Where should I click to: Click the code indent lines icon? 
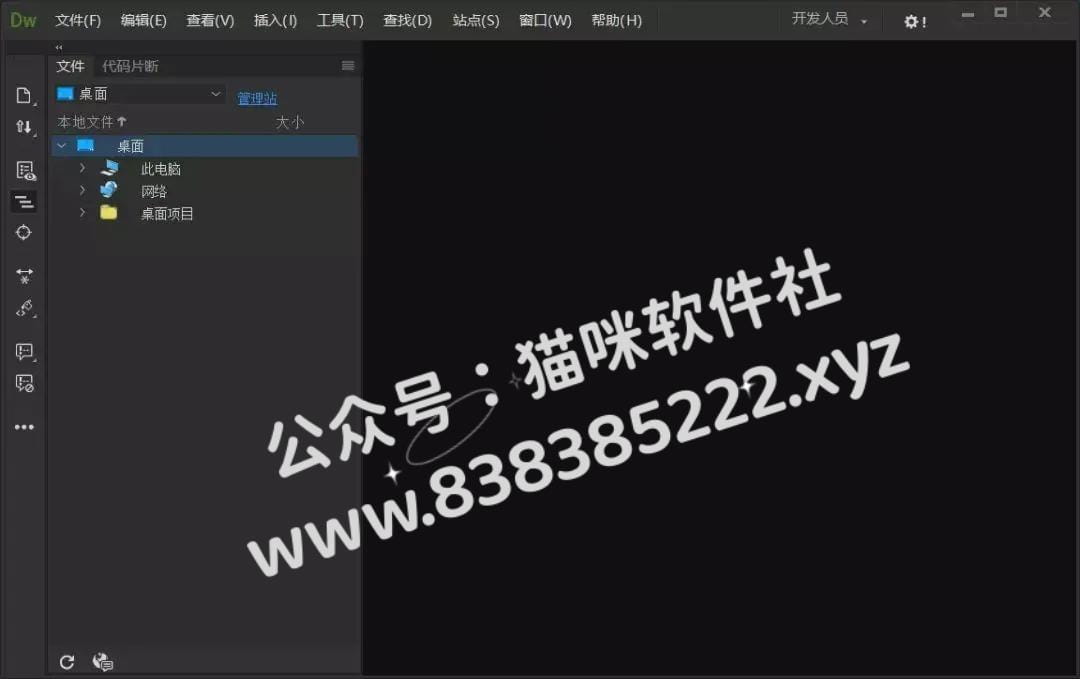click(24, 202)
